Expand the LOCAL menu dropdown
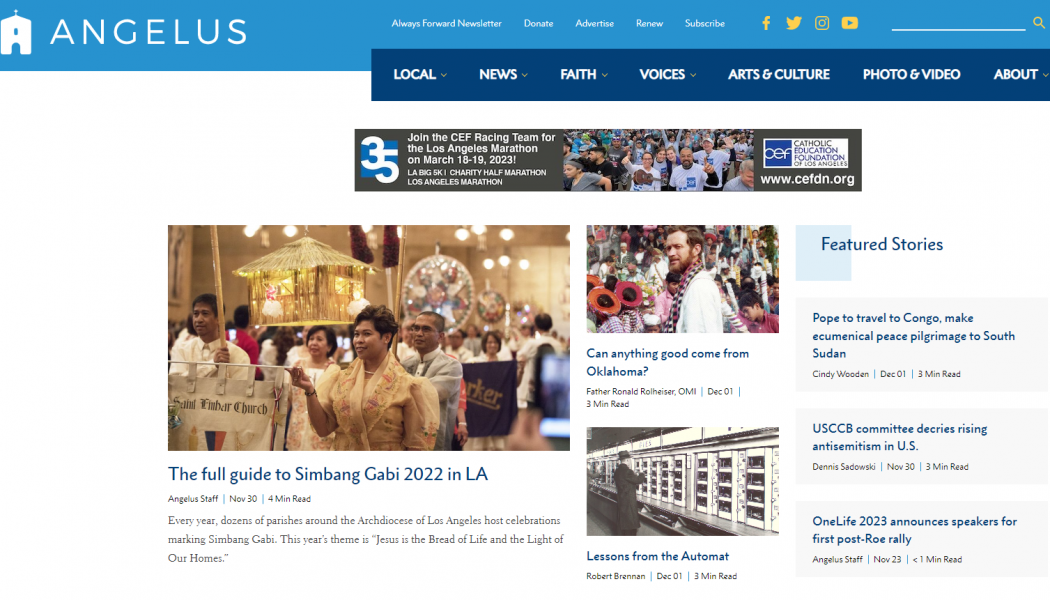This screenshot has width=1050, height=600. pos(420,74)
